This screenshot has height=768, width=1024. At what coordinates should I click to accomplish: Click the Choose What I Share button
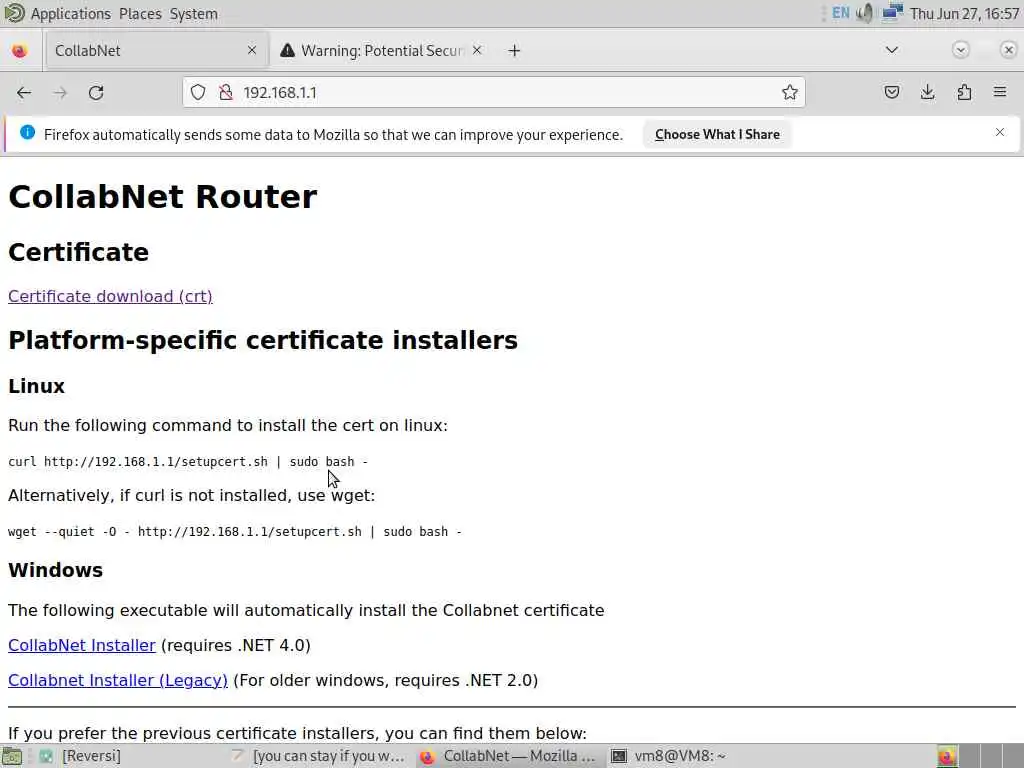click(x=717, y=135)
